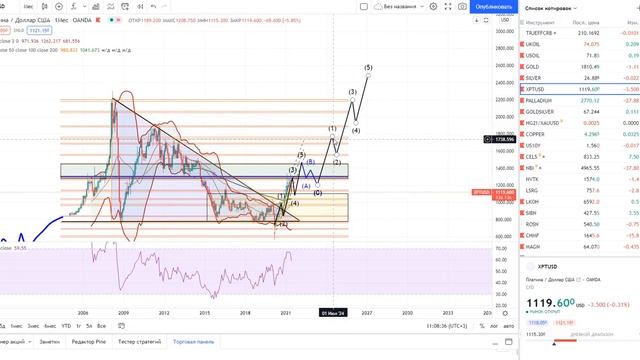Select the chart layout square icon
The height and width of the screenshot is (360, 640).
(x=364, y=7)
